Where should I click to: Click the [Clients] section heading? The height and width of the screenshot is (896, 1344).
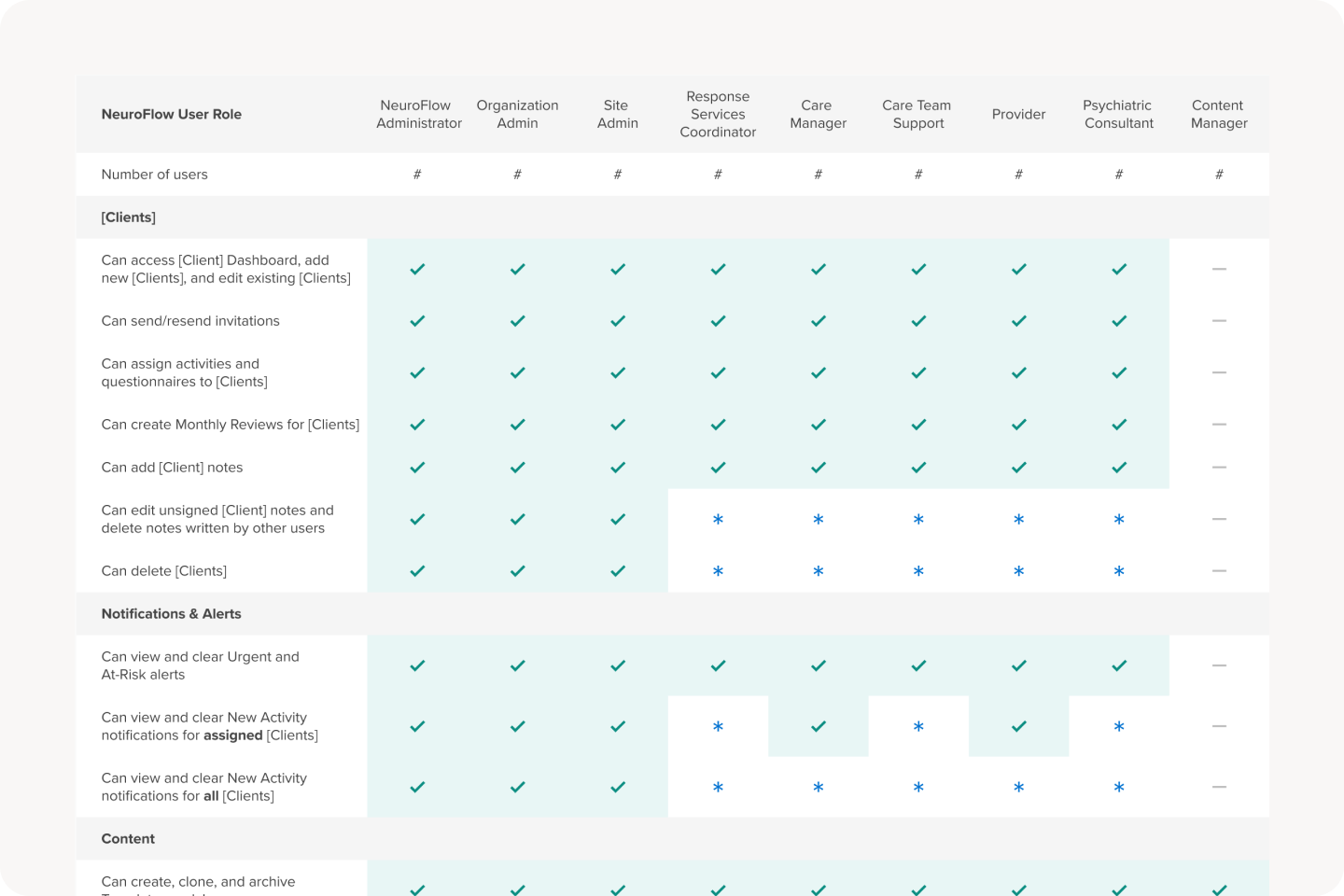point(129,217)
